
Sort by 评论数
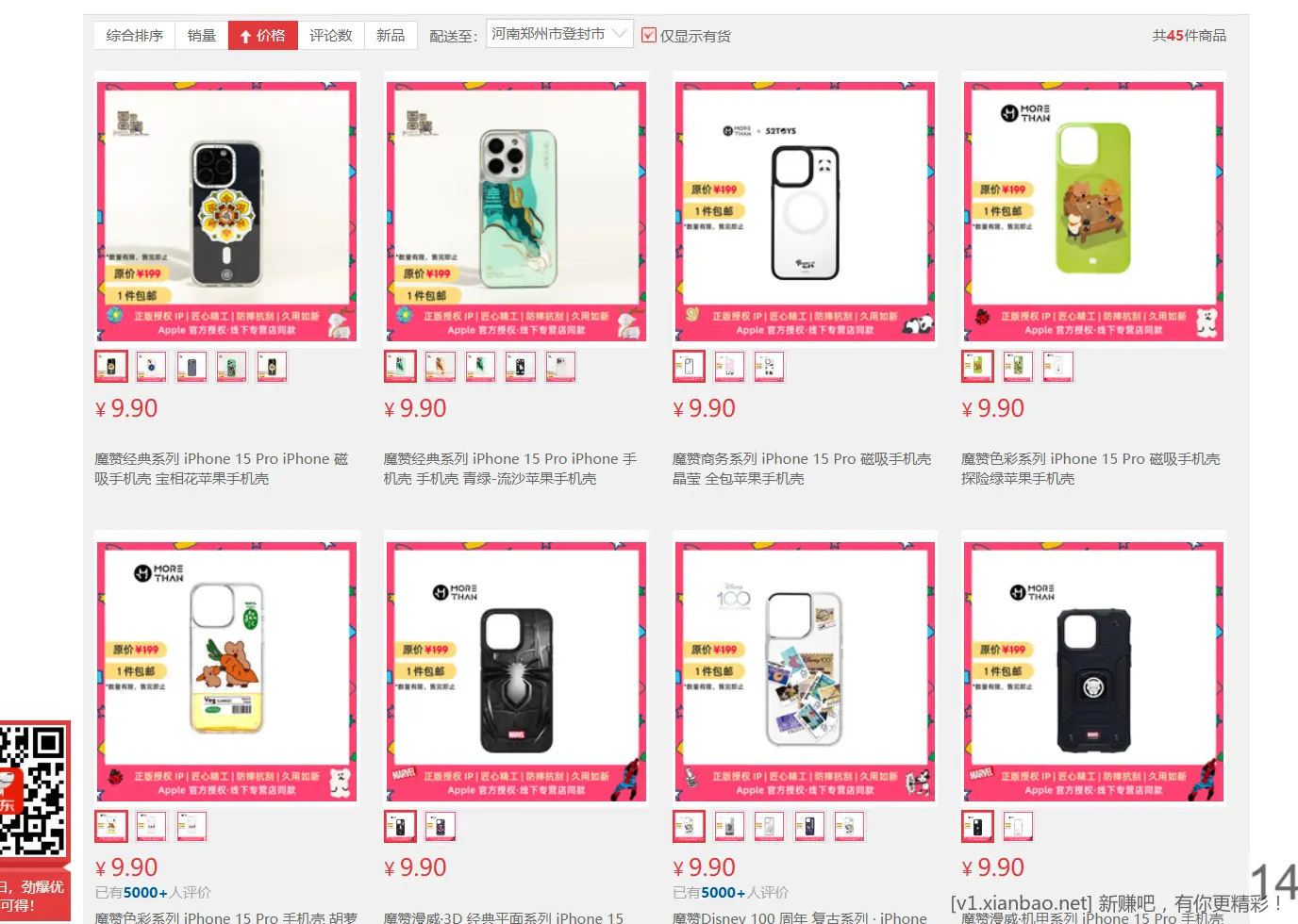click(x=331, y=36)
